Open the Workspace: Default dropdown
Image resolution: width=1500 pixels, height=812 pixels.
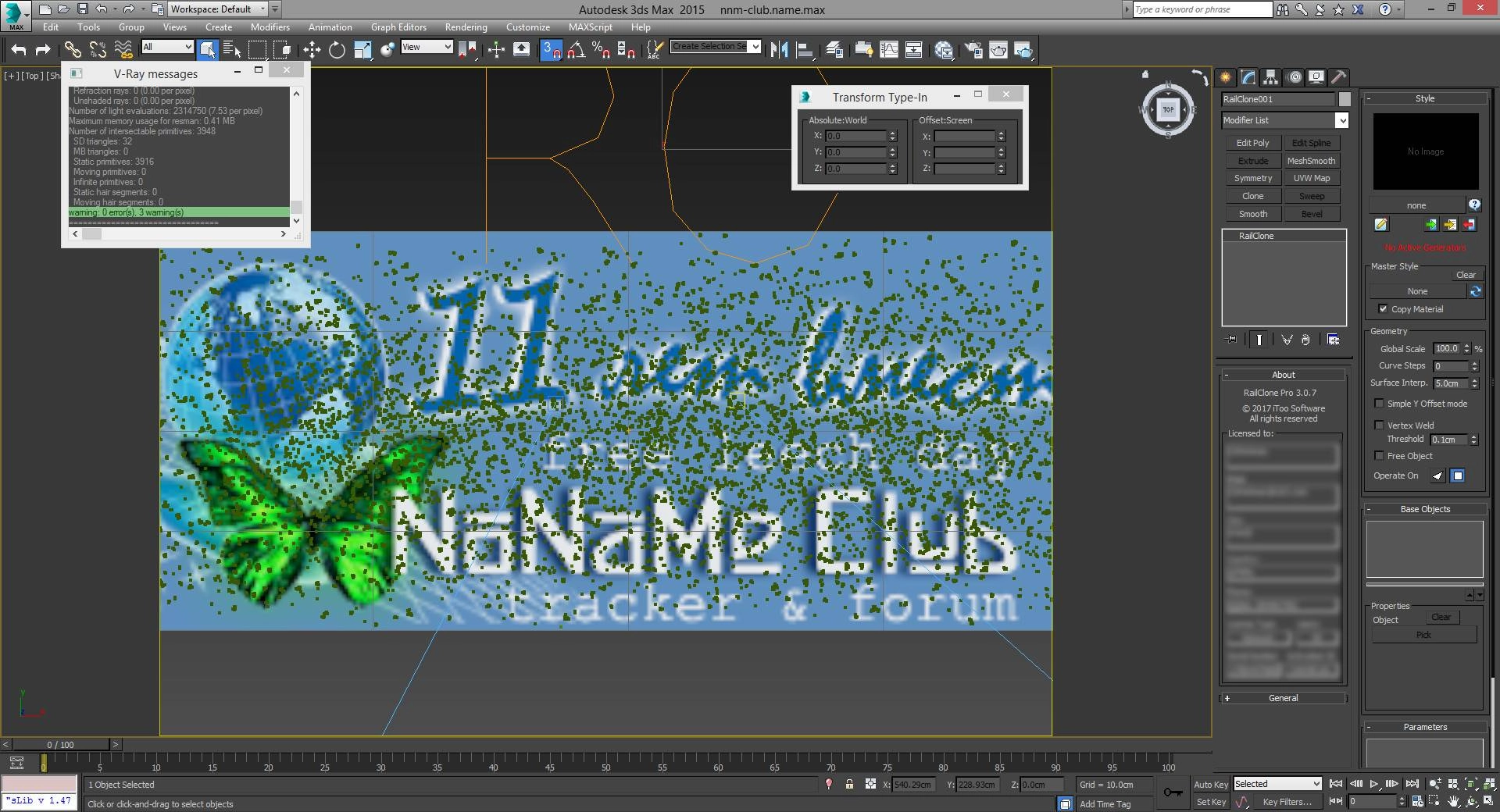(x=217, y=9)
